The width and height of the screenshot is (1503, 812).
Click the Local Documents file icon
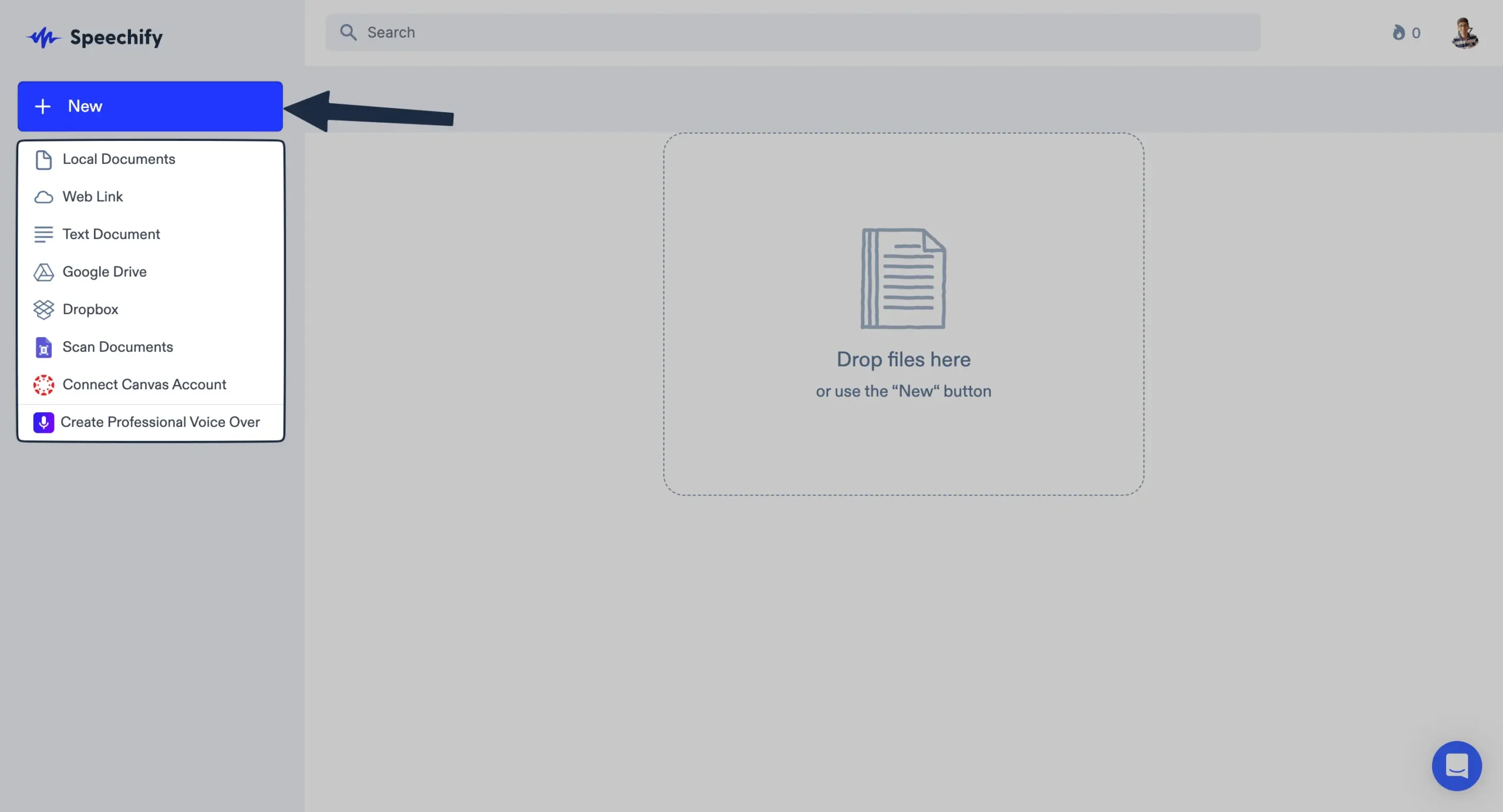(43, 160)
